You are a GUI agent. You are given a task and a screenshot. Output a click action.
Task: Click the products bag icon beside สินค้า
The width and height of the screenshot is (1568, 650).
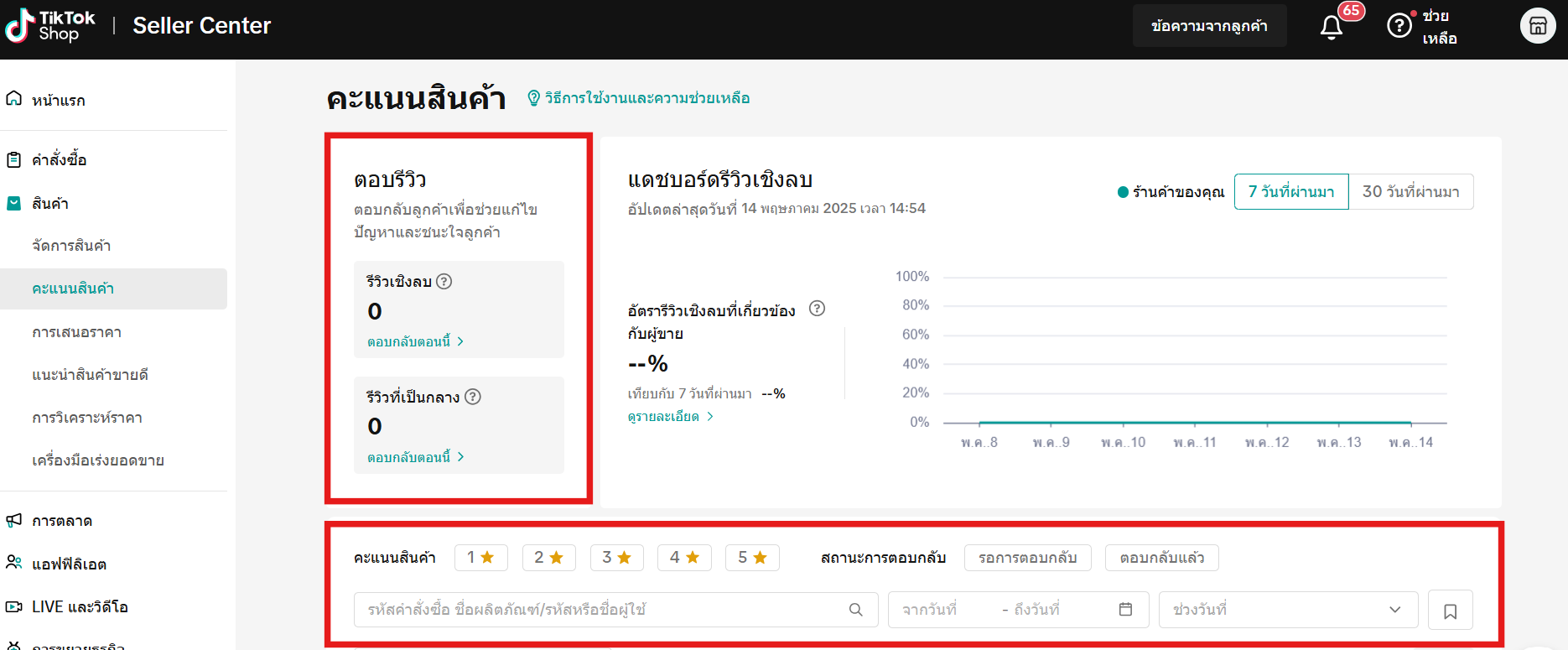tap(14, 203)
